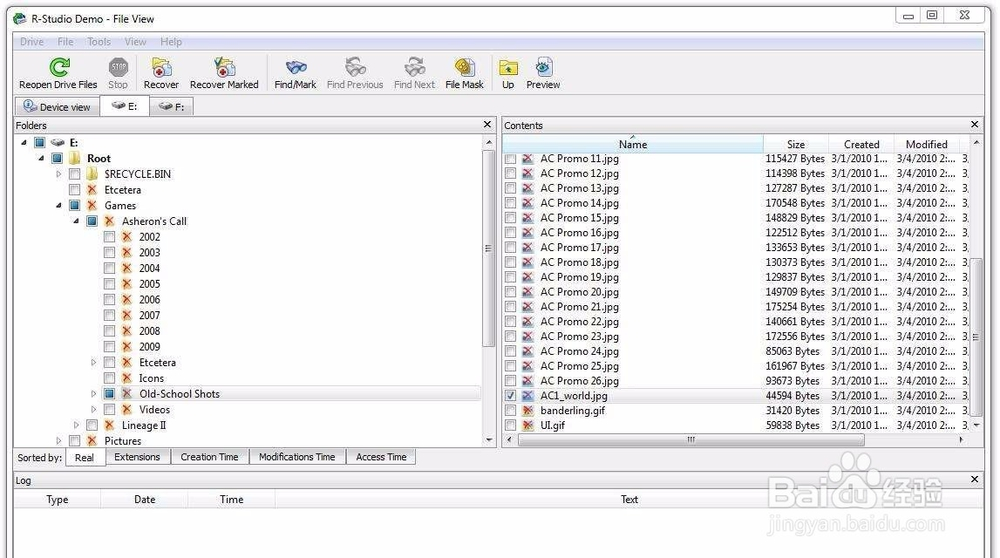Sort by the Creation Time tab
The image size is (1000, 558).
(x=209, y=457)
